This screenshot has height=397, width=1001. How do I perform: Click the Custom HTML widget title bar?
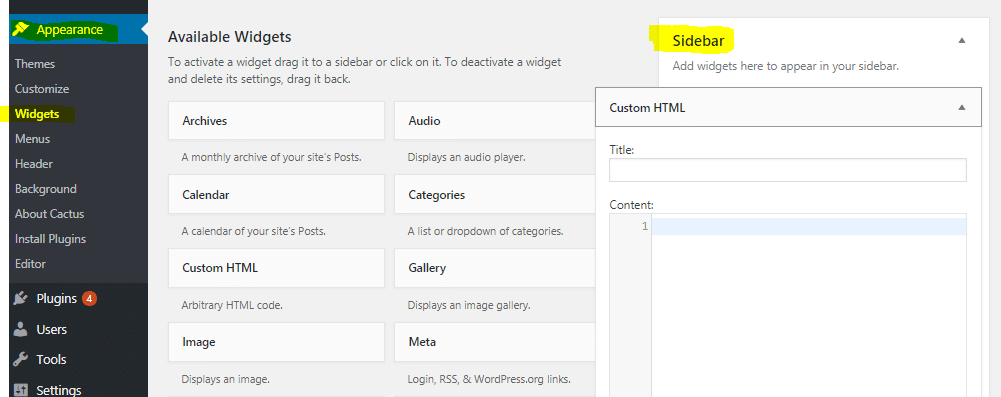pos(788,107)
